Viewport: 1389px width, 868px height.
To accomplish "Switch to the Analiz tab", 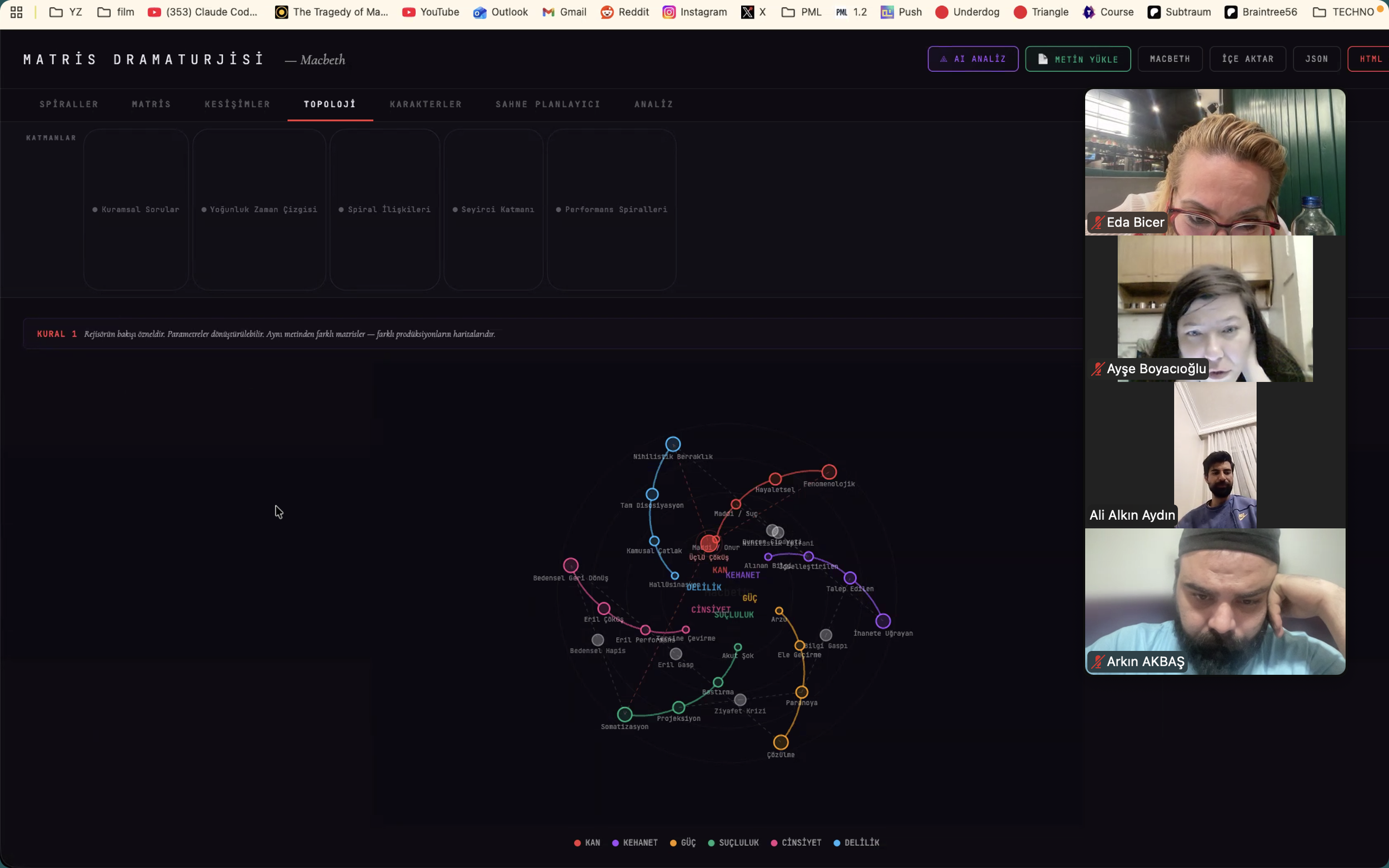I will 653,104.
